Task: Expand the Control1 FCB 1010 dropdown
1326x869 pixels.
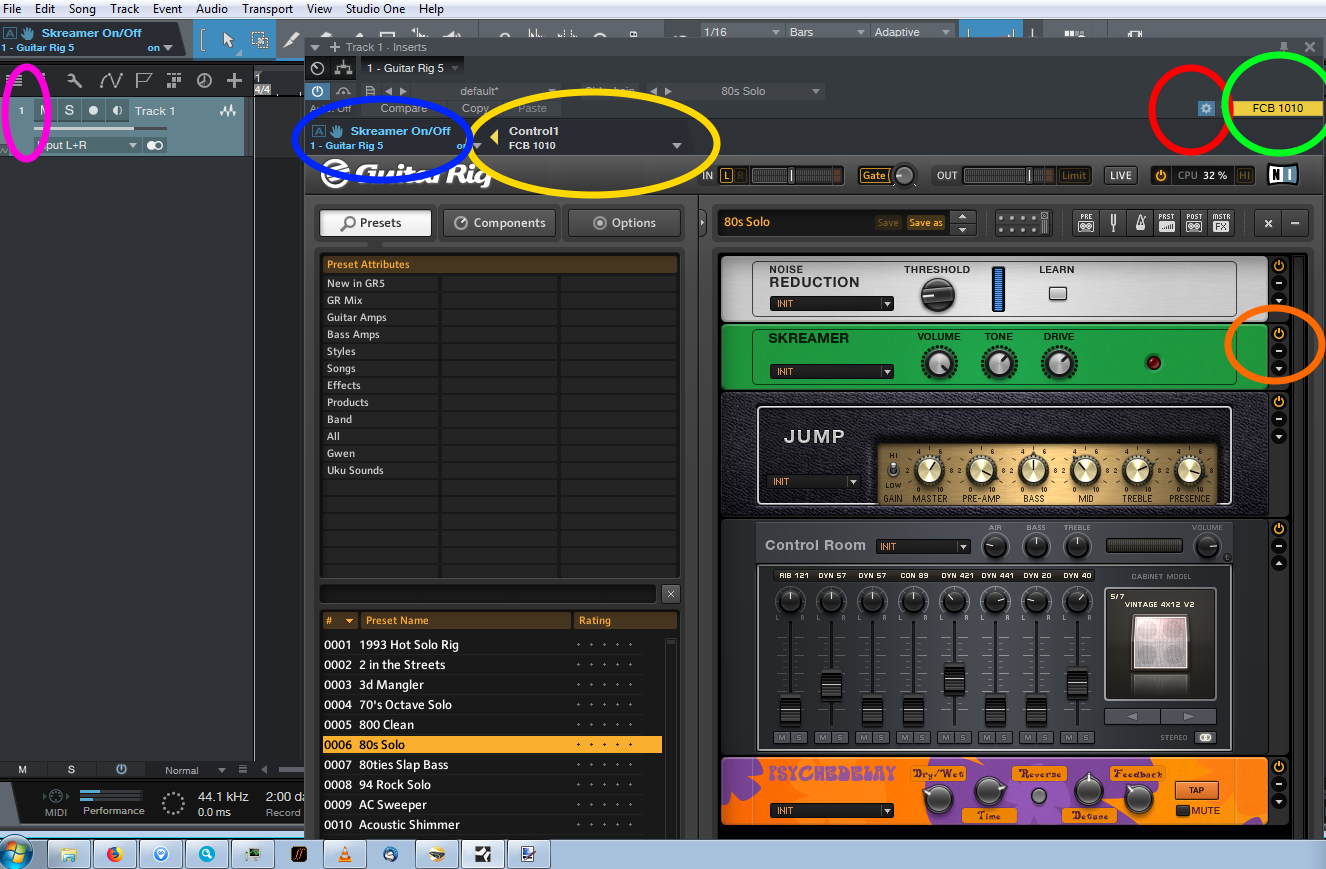Action: click(x=677, y=146)
